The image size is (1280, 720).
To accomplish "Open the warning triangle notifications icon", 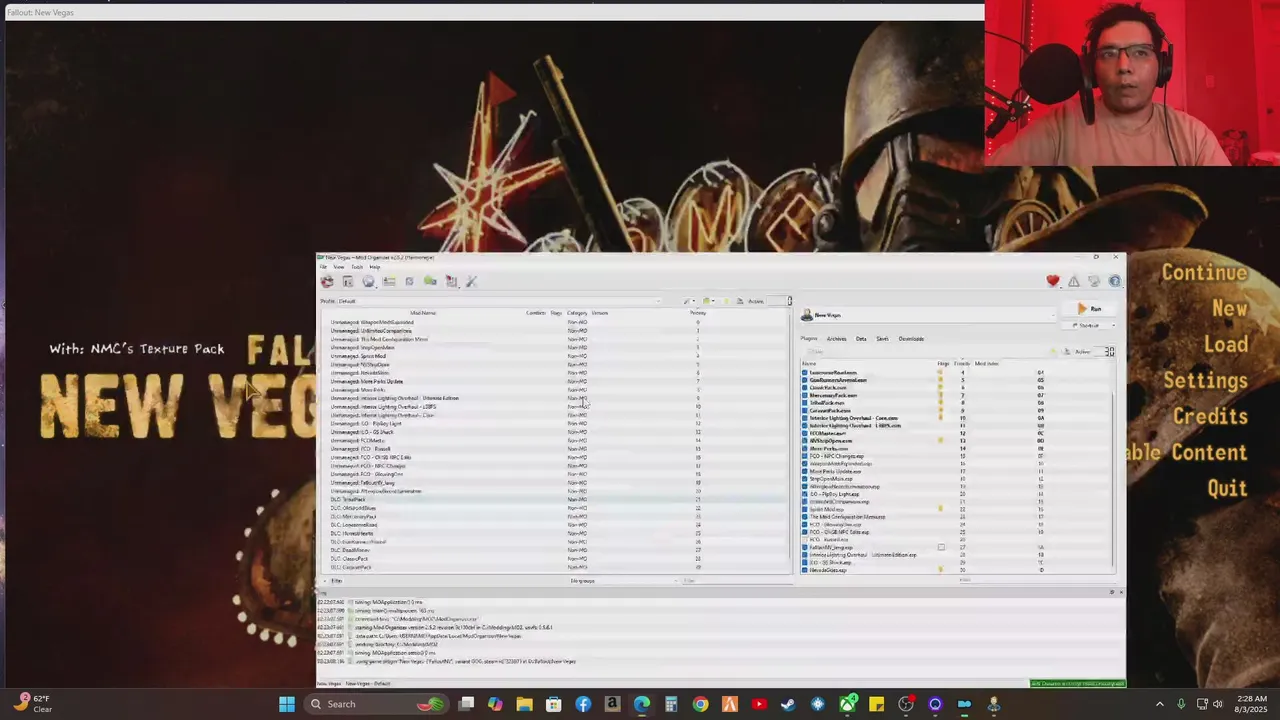I will click(1074, 282).
